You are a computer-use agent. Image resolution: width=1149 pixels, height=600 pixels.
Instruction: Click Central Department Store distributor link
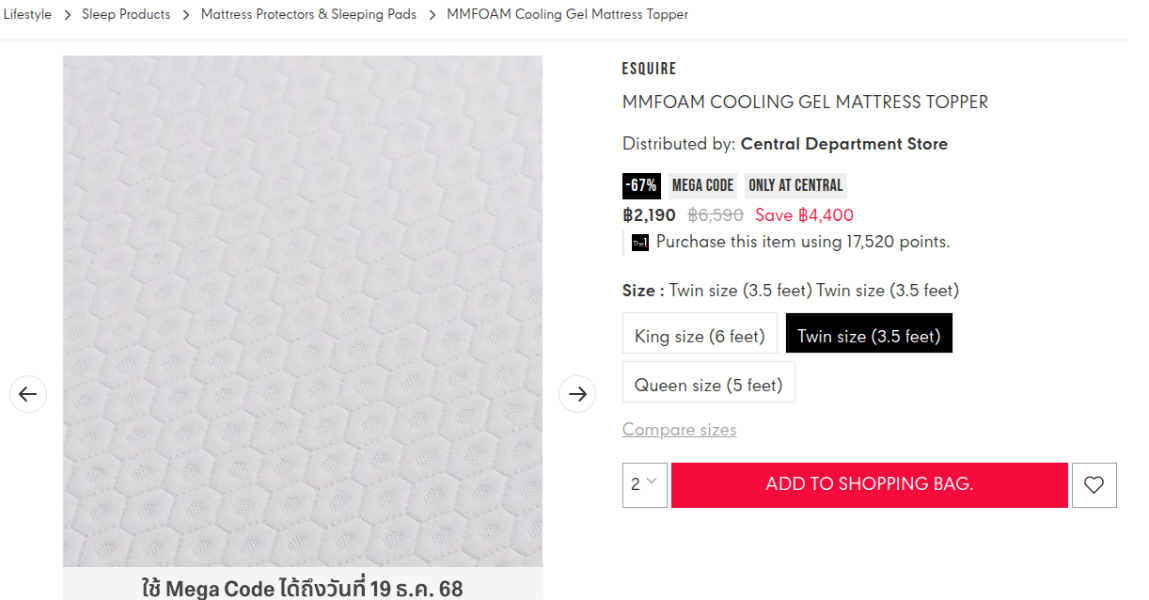(844, 144)
